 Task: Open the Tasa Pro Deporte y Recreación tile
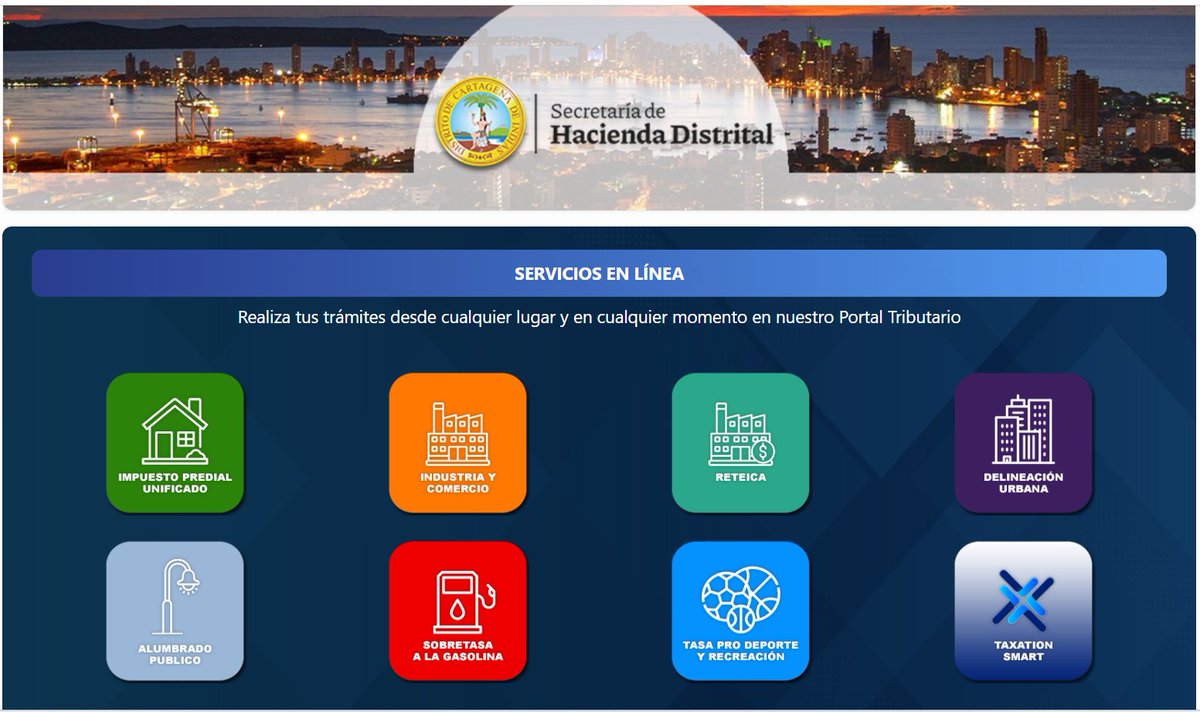(x=740, y=611)
